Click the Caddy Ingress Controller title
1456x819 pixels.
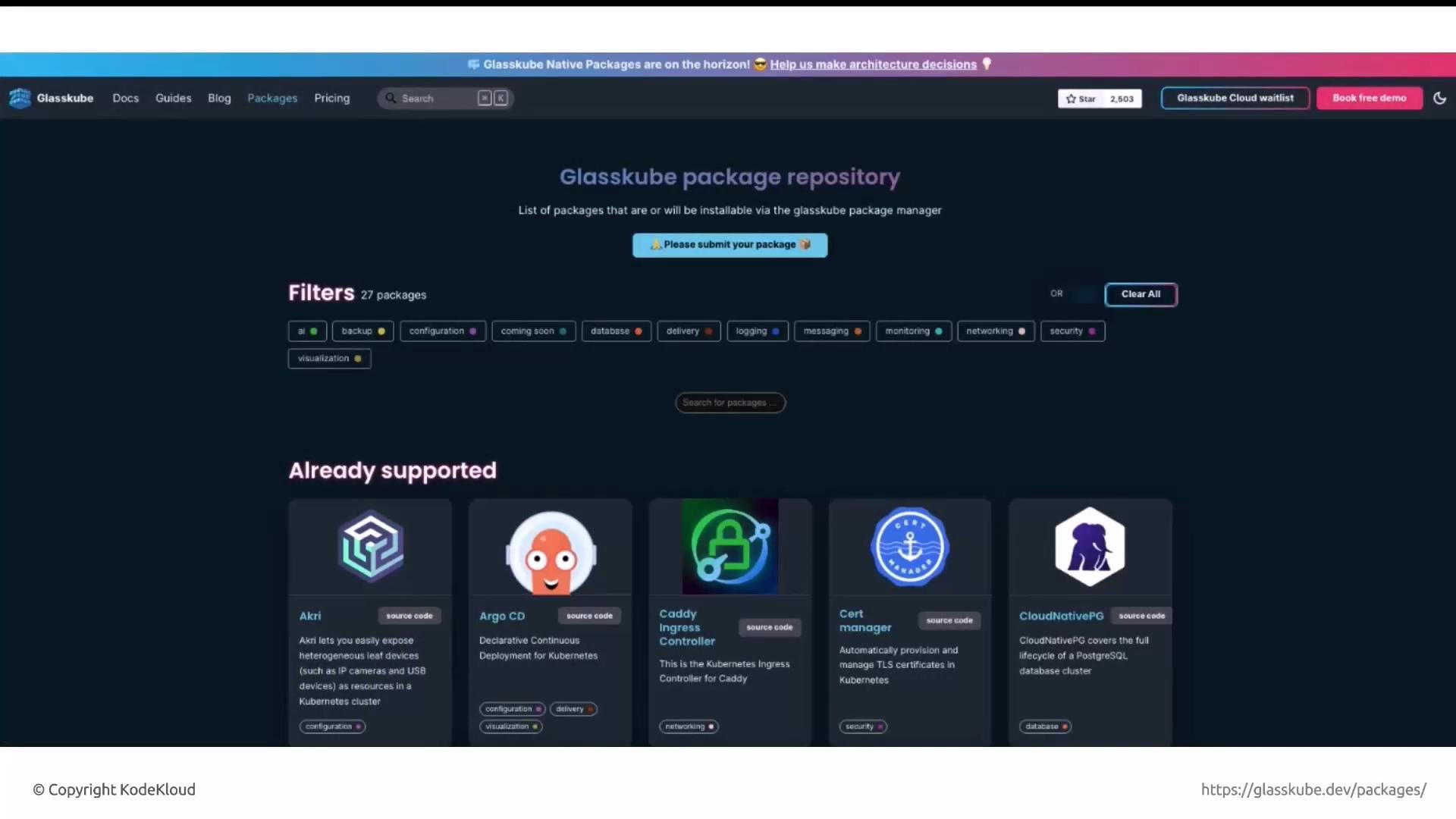[687, 627]
